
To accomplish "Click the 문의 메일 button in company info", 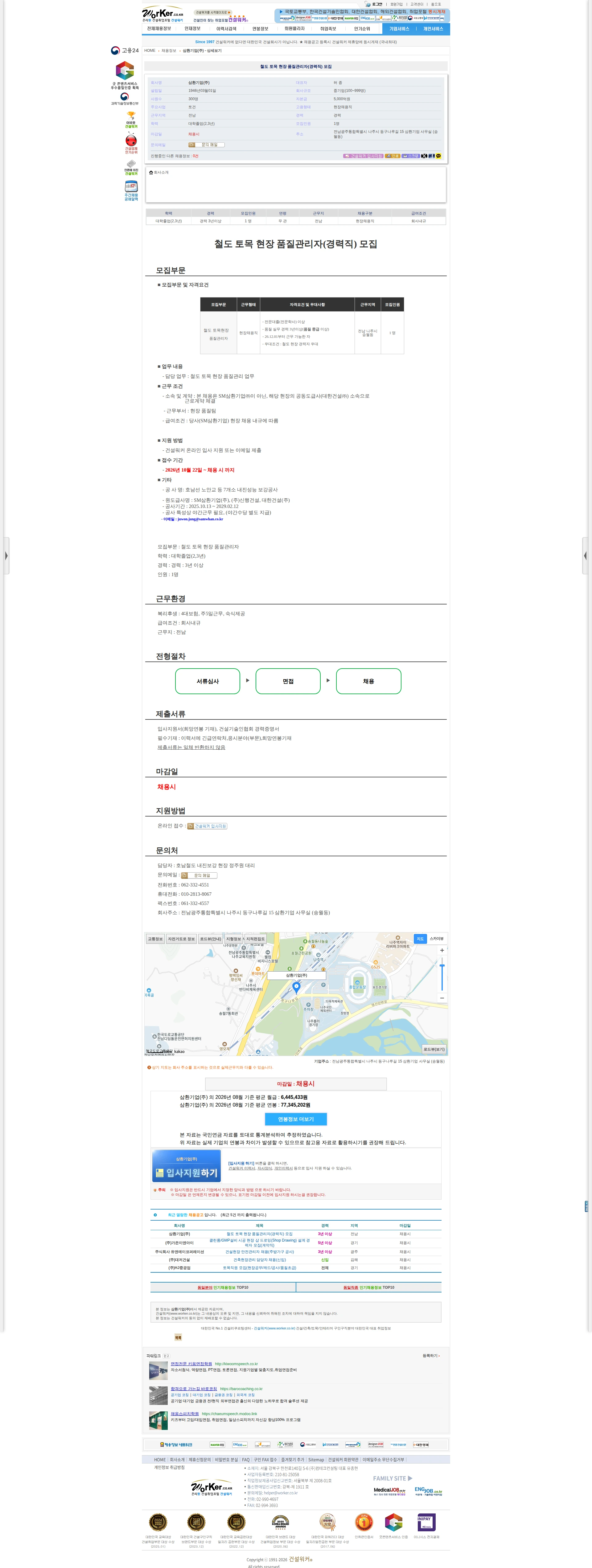I will point(206,145).
